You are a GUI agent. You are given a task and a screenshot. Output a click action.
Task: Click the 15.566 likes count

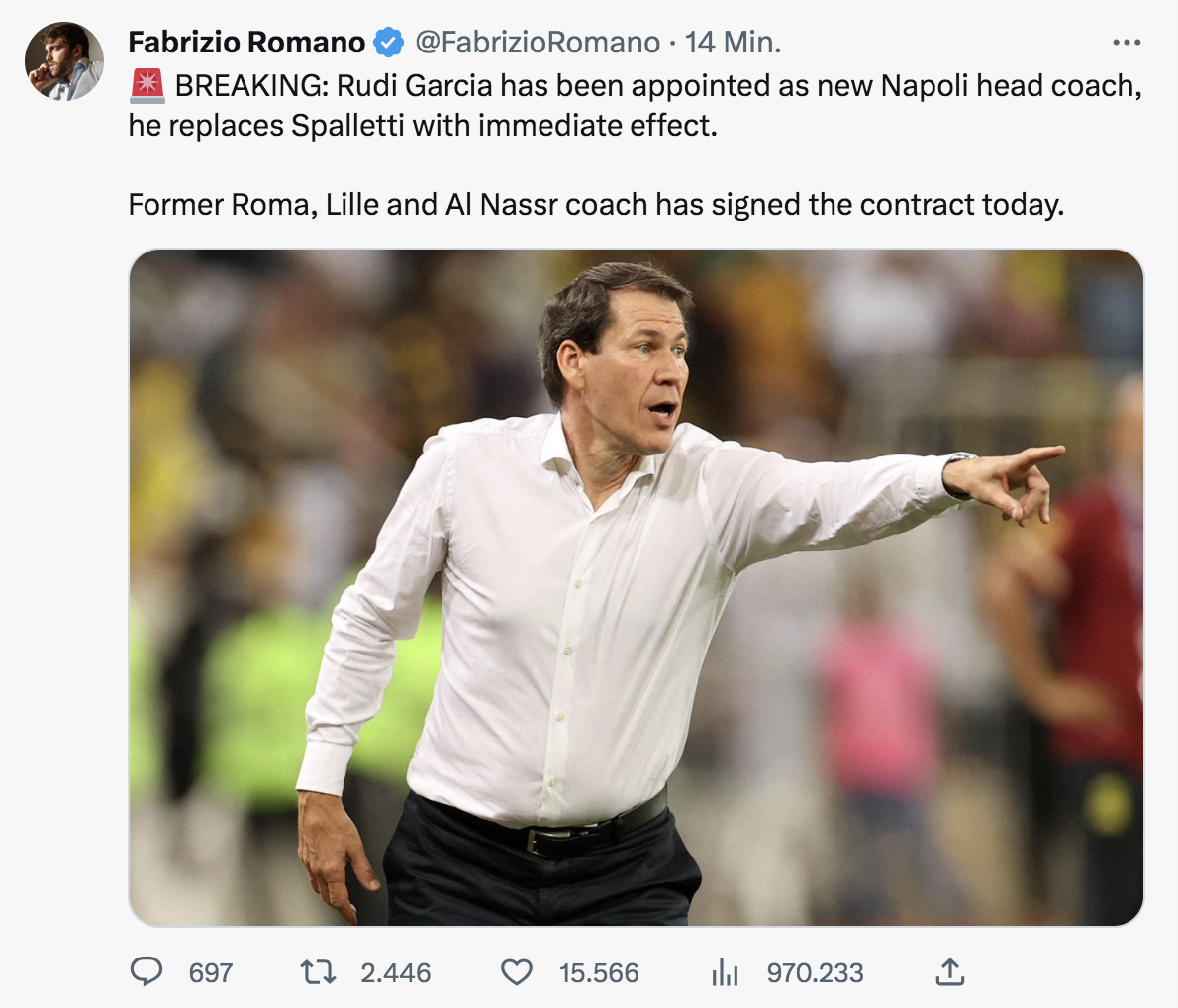pyautogui.click(x=599, y=972)
